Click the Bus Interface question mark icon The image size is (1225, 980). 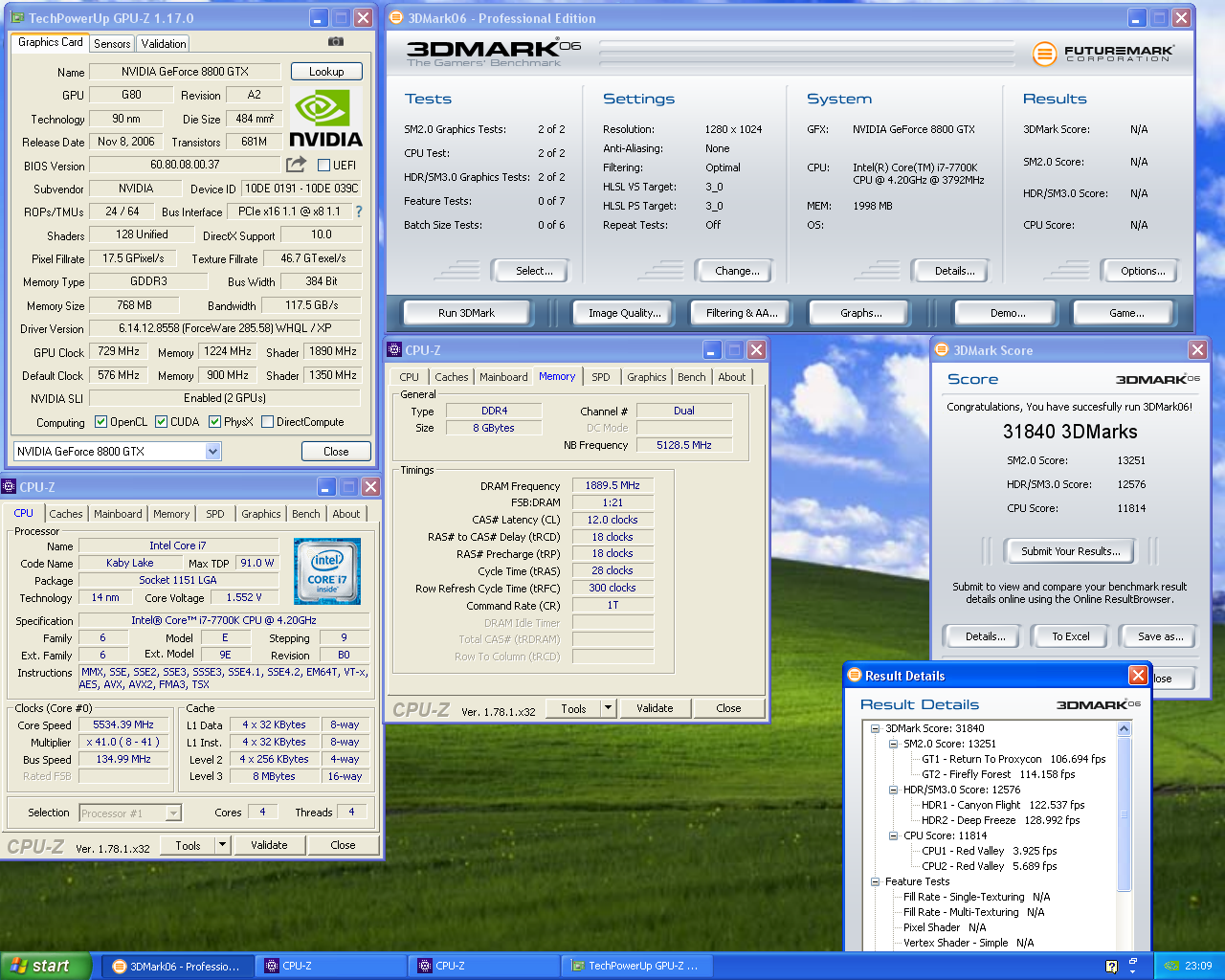(x=359, y=212)
